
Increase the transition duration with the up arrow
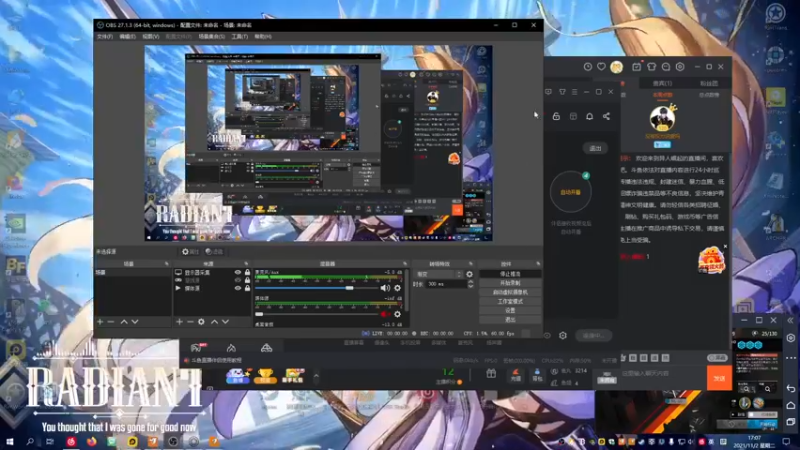[x=470, y=282]
